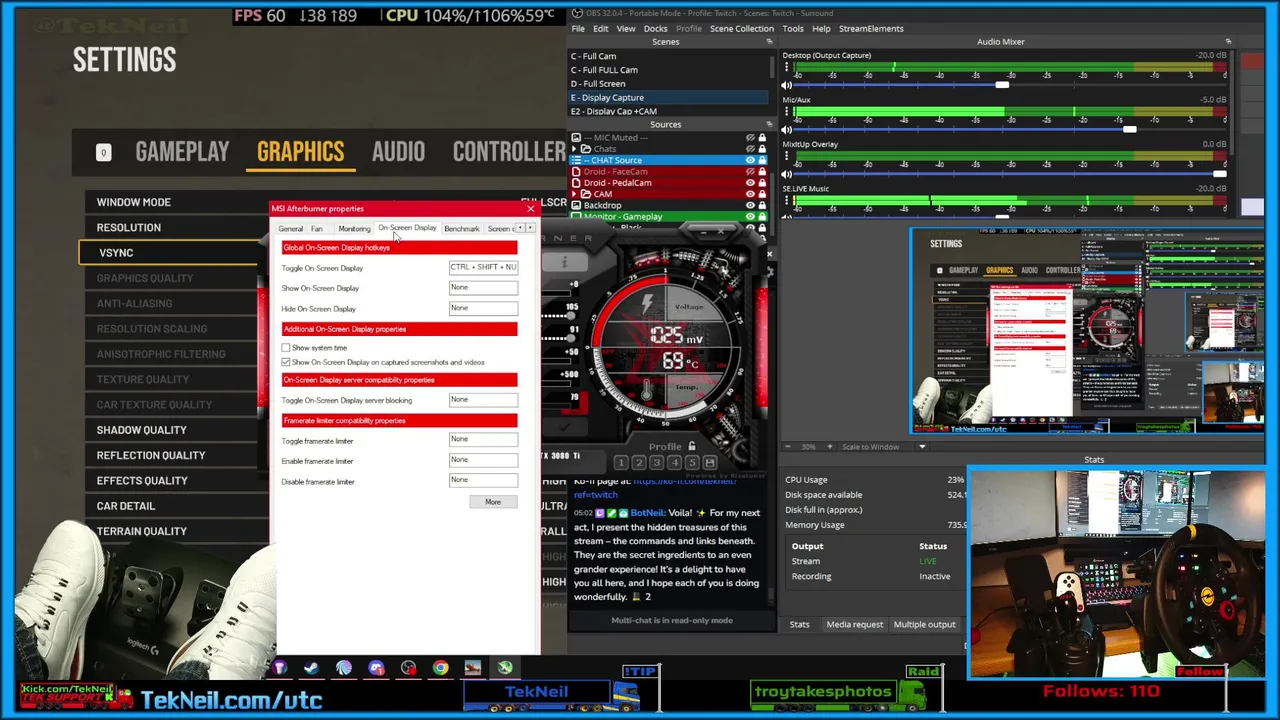Hide the Backdrop source eye icon

[x=750, y=206]
